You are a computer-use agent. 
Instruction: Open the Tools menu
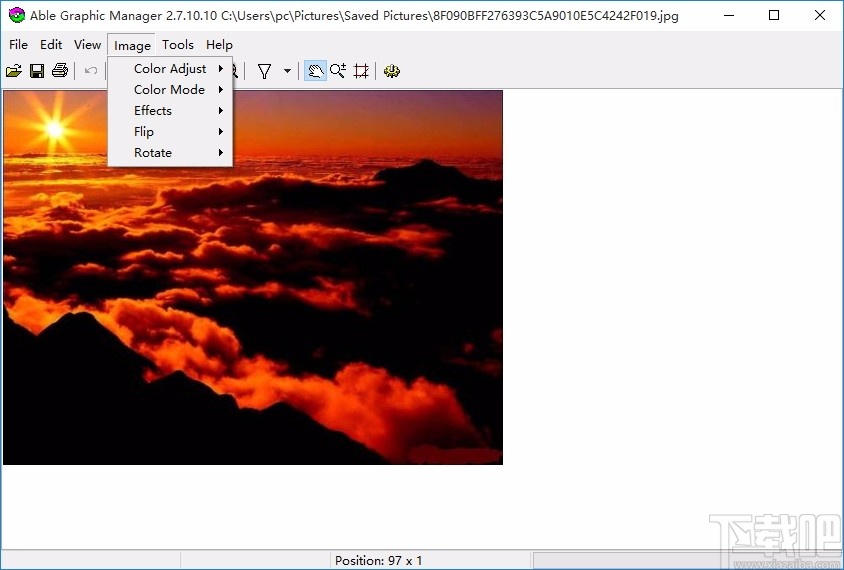tap(178, 45)
